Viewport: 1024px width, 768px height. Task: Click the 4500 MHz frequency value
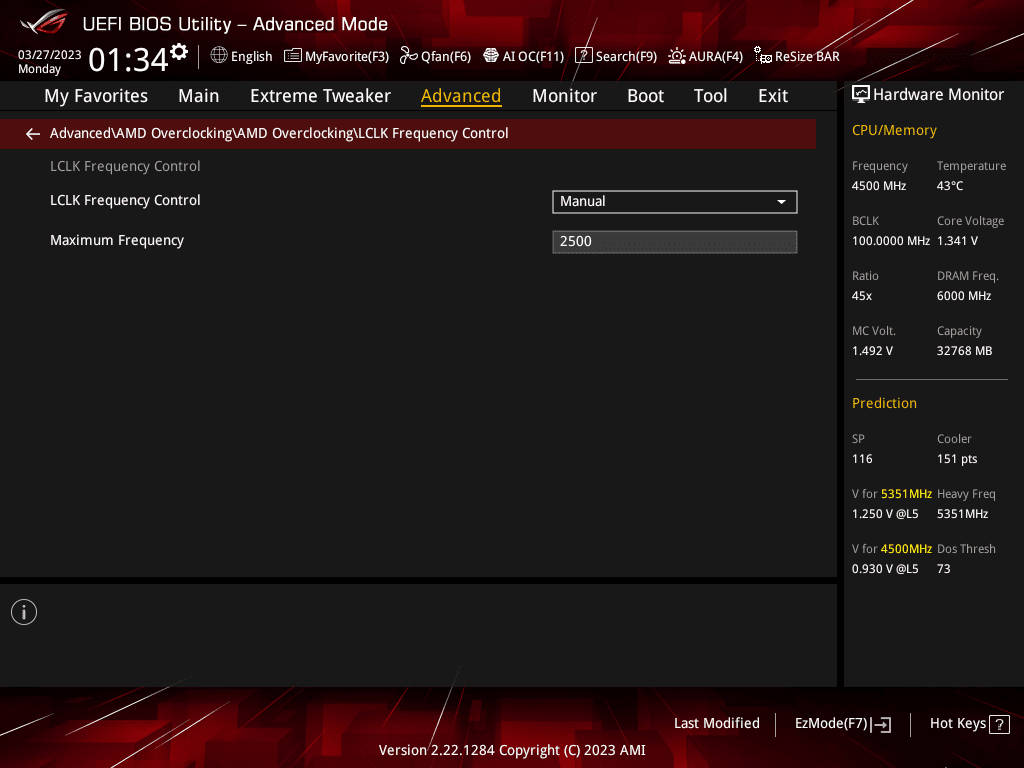pos(879,186)
